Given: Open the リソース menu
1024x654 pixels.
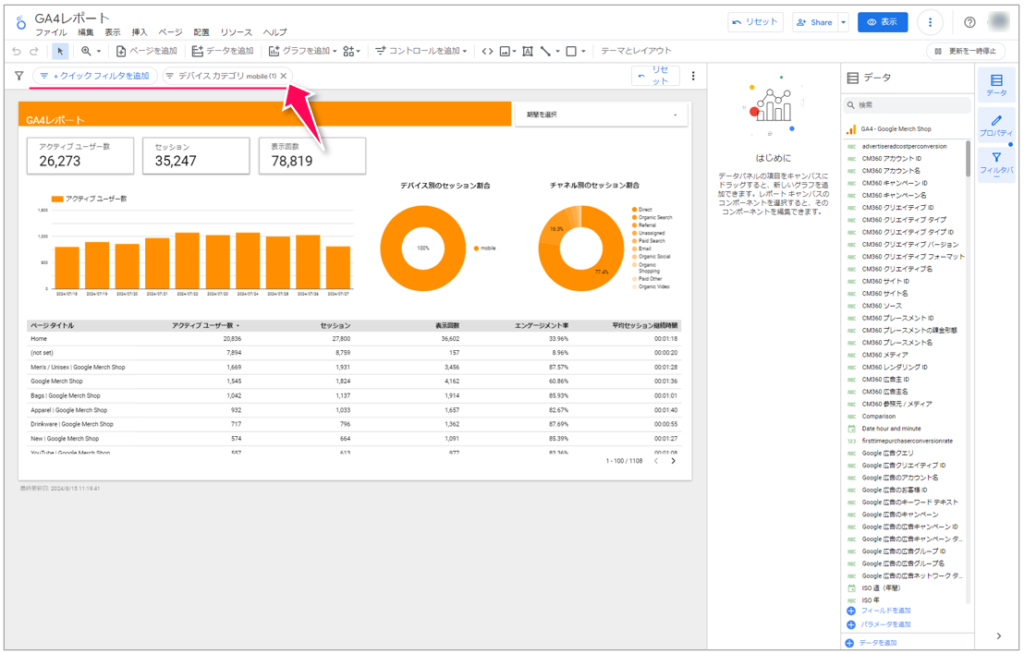Looking at the screenshot, I should 236,32.
